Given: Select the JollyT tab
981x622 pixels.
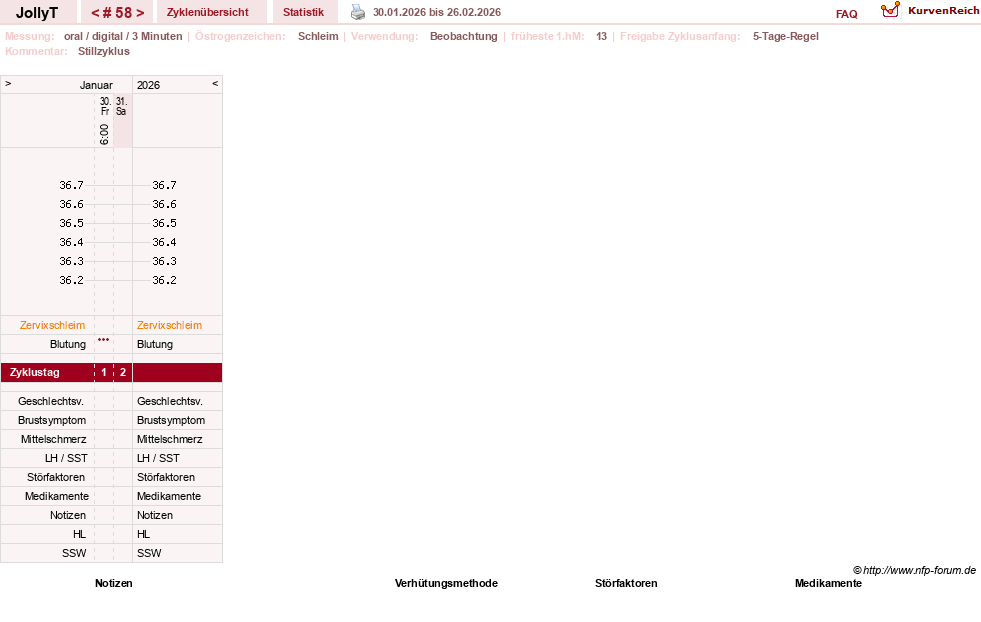Looking at the screenshot, I should coord(37,13).
